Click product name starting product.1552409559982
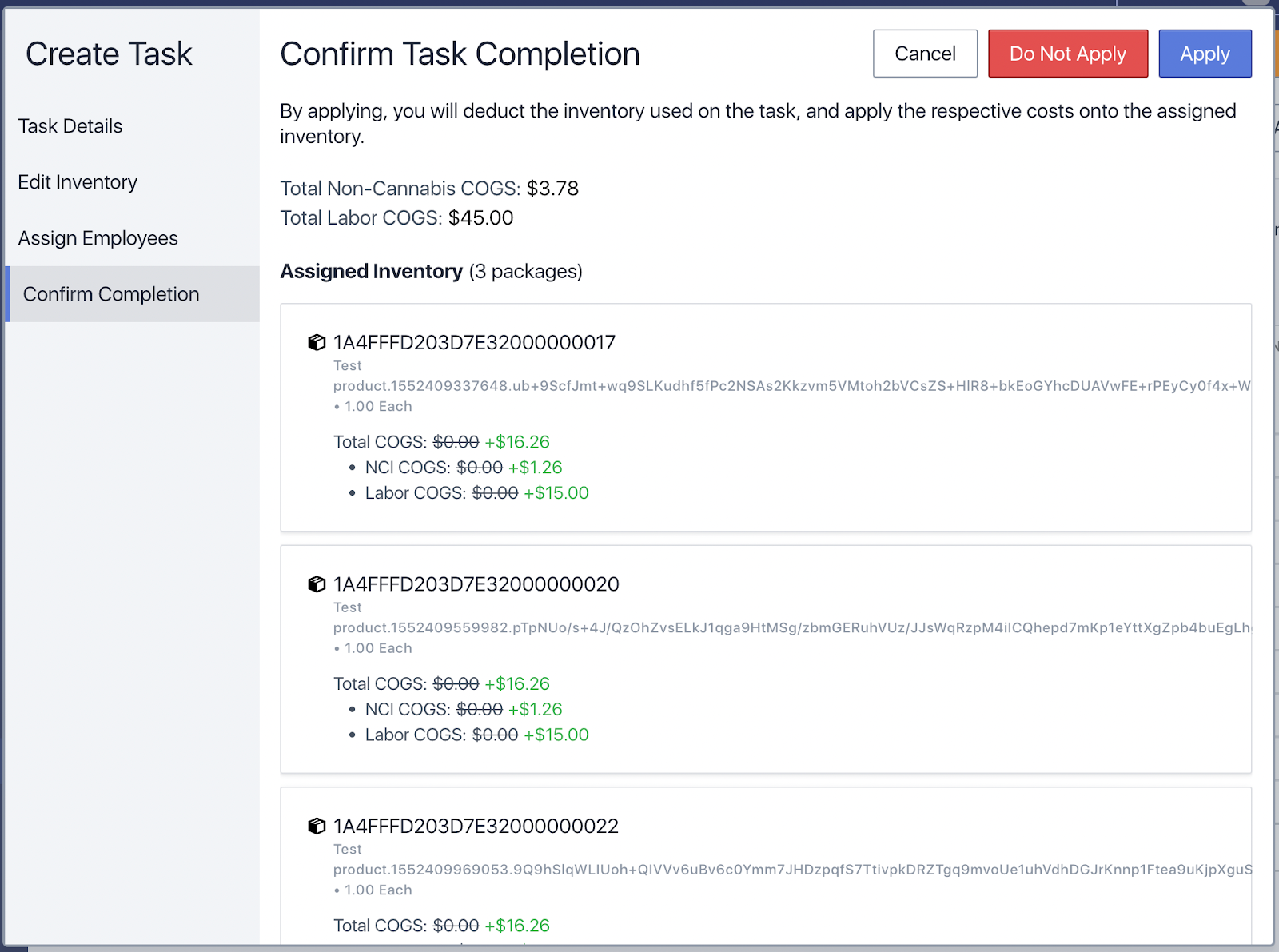 (x=791, y=628)
